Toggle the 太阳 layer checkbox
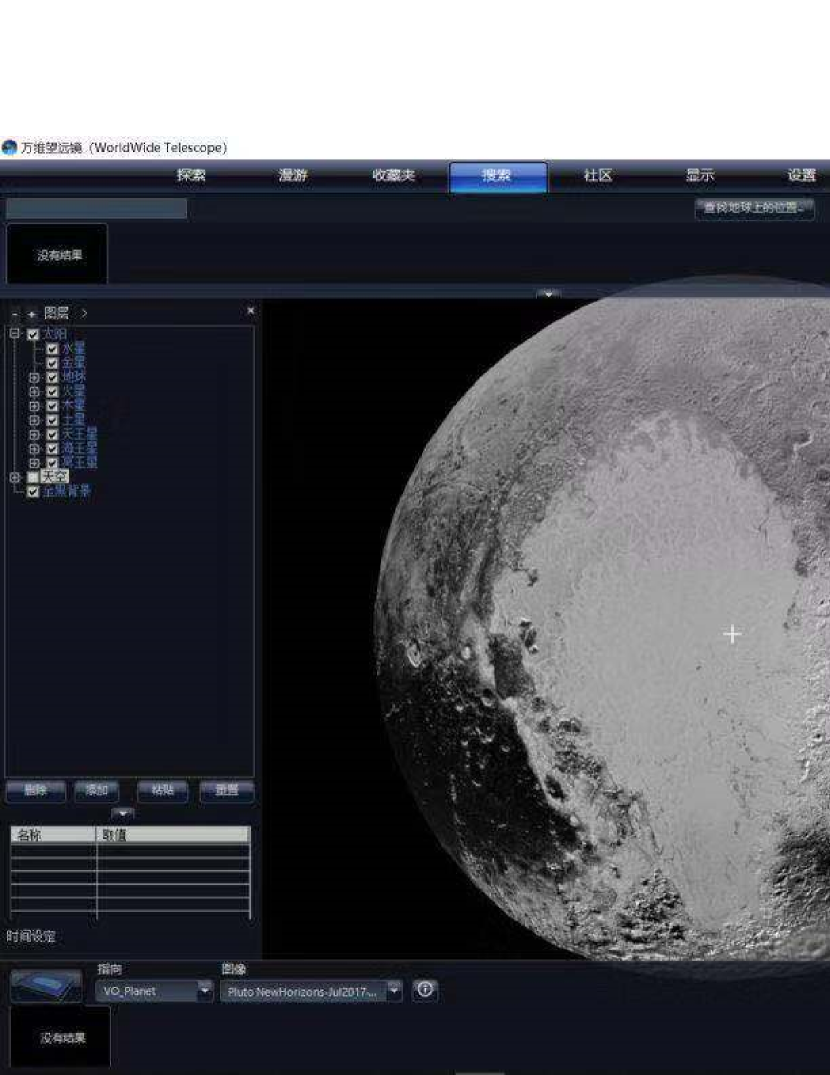830x1075 pixels. click(33, 335)
